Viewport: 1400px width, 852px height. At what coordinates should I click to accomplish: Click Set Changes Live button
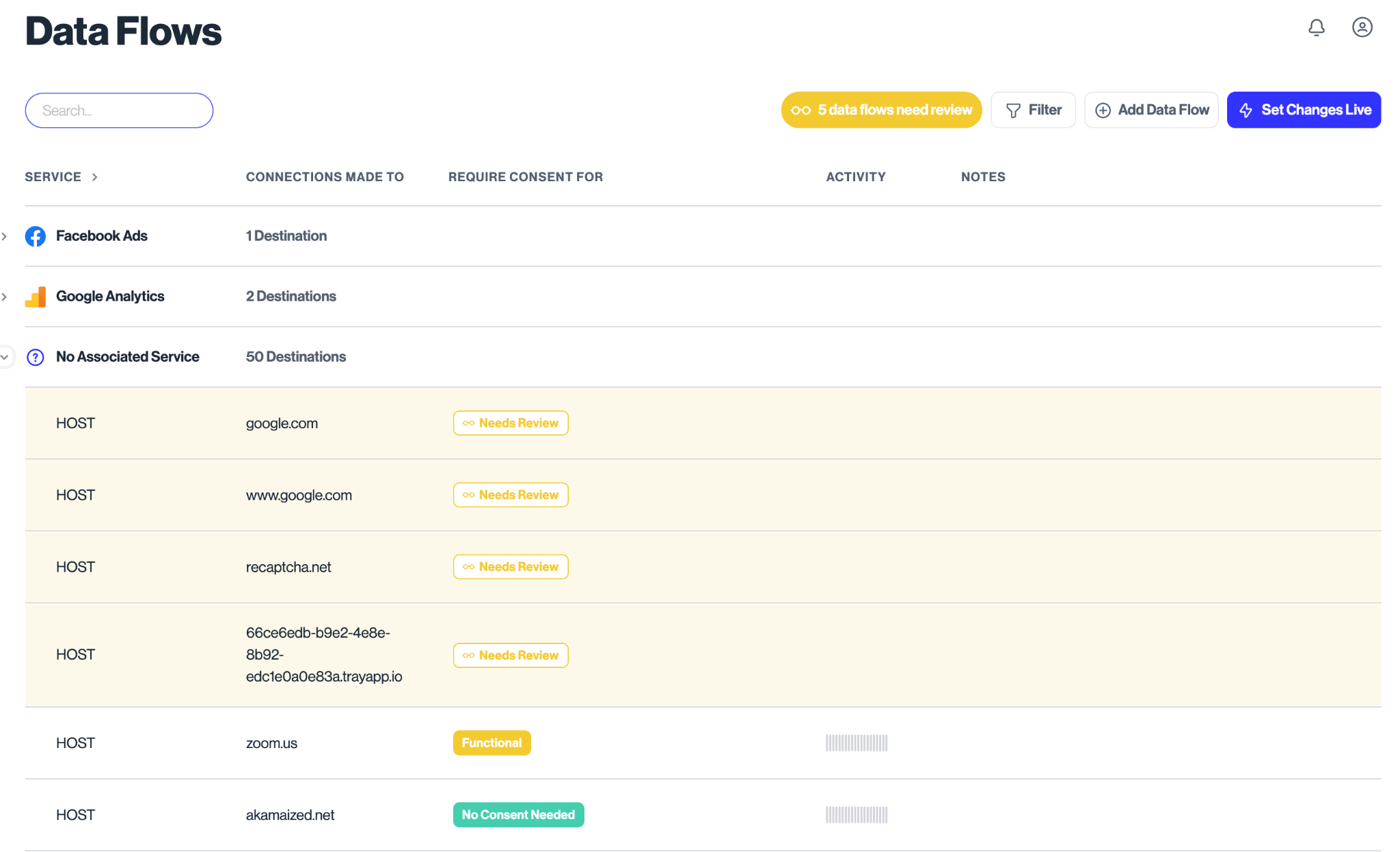(1304, 110)
